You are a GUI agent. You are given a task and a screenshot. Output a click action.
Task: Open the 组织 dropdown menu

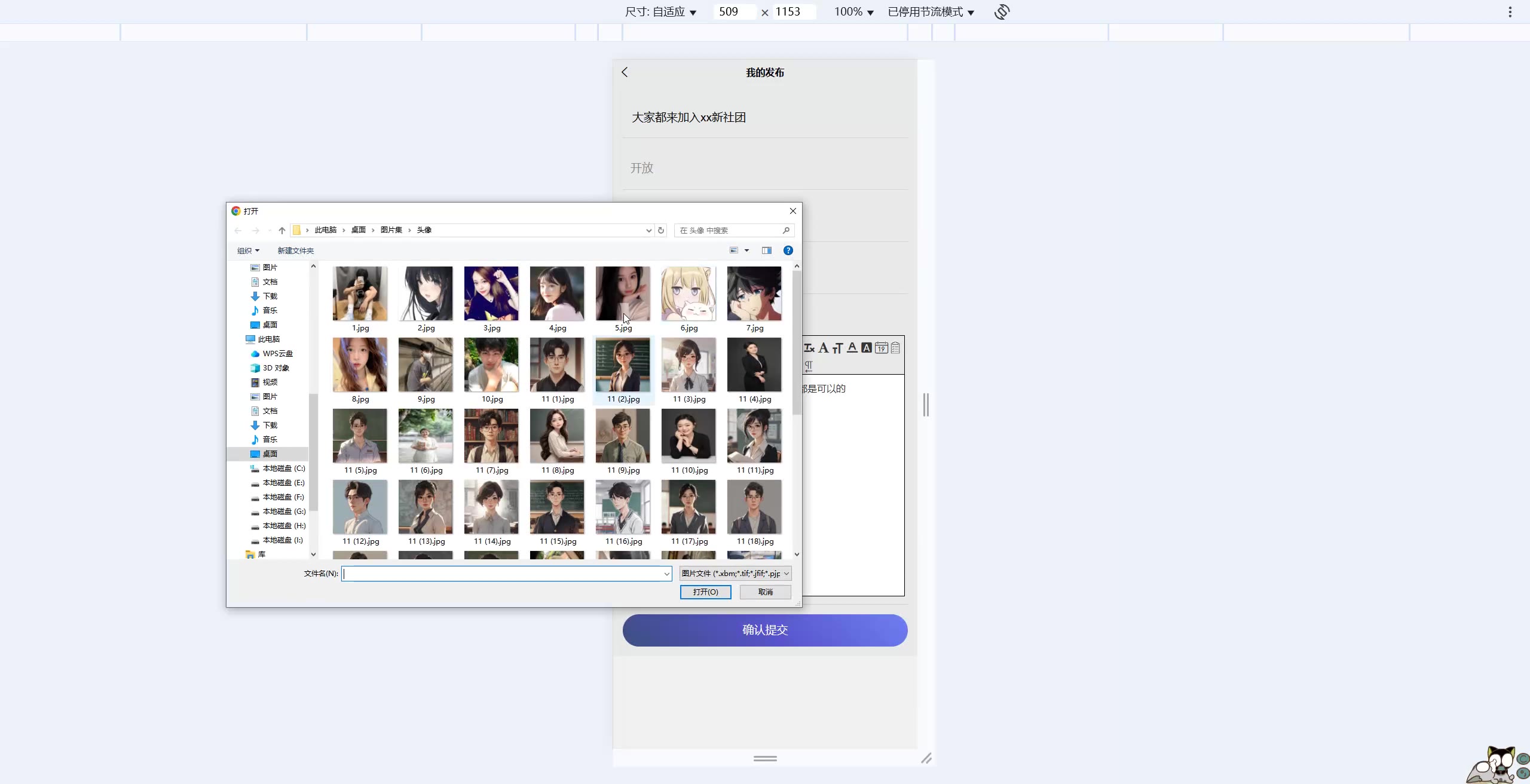tap(248, 250)
